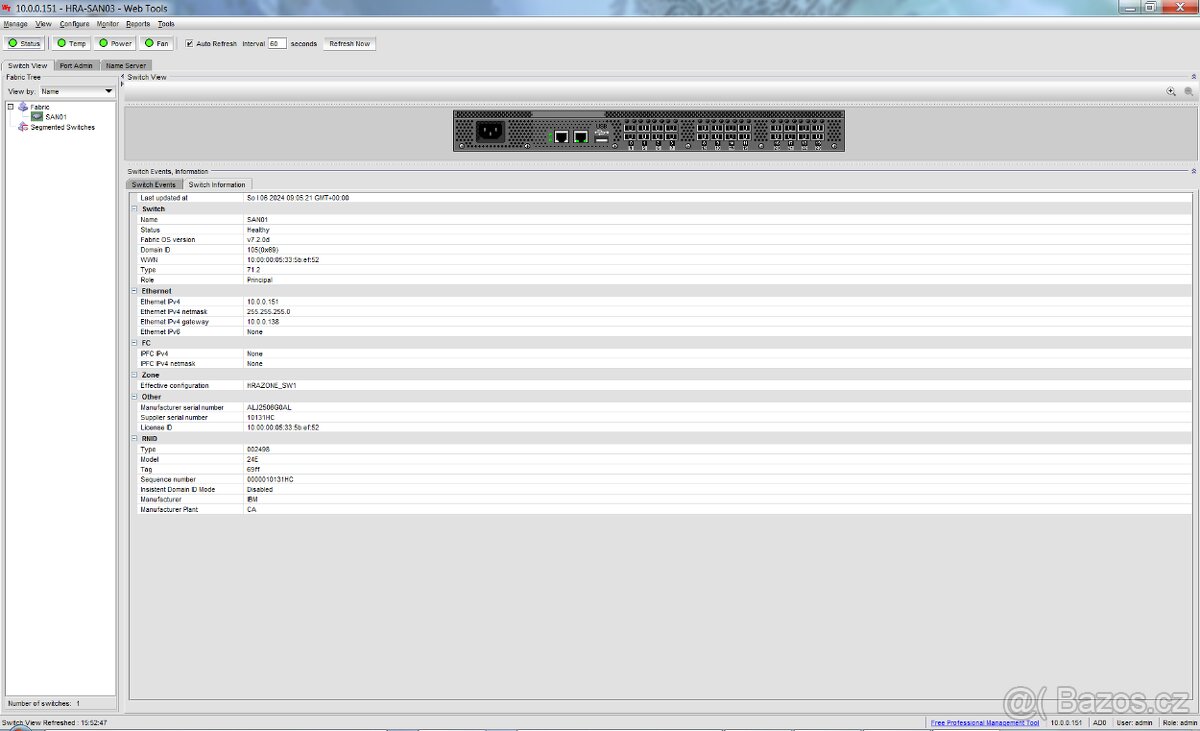Click the zoom out magnifier icon
The image size is (1200, 731).
click(1189, 91)
